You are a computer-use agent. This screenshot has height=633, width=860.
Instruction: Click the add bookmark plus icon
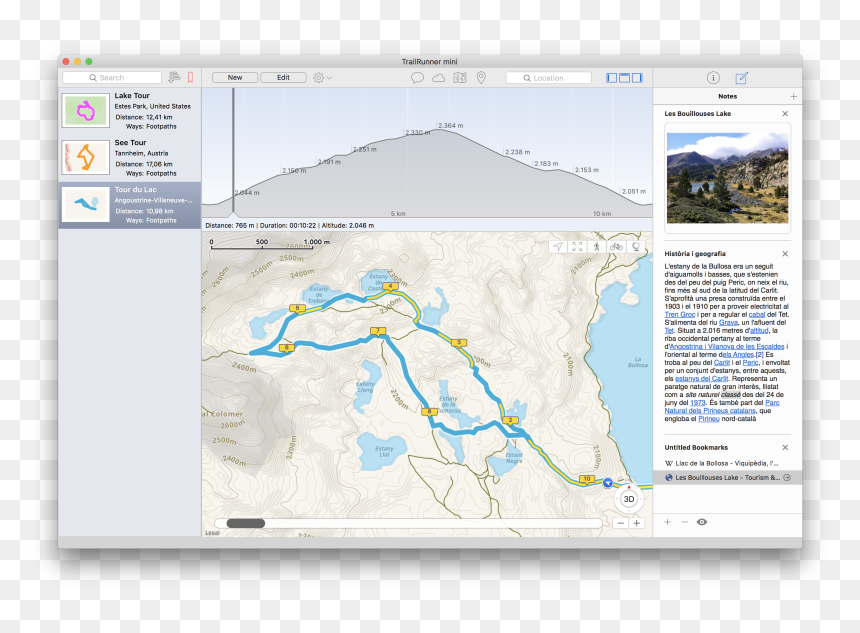click(667, 522)
